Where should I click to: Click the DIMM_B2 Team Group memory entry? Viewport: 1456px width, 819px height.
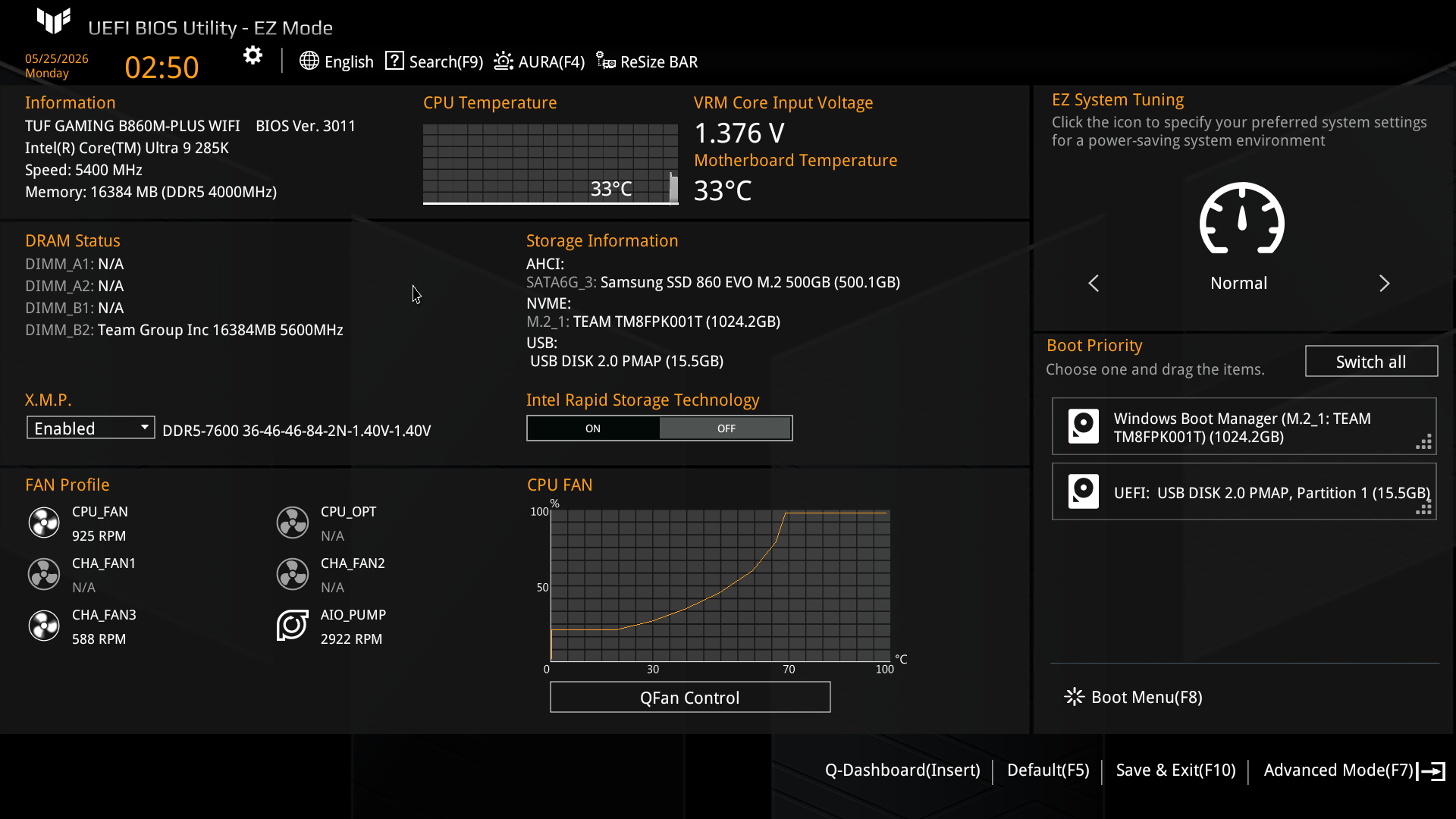coord(184,331)
